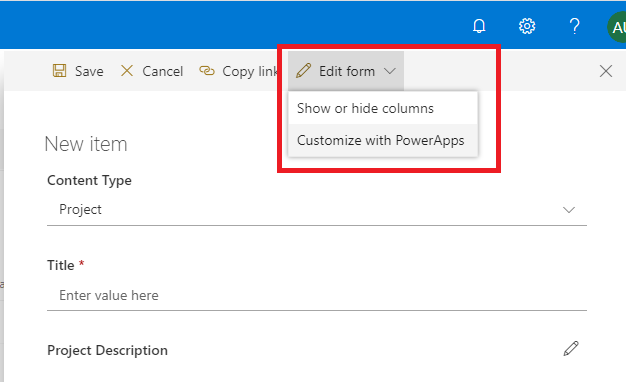
Task: Click the Edit form button
Action: [x=346, y=71]
